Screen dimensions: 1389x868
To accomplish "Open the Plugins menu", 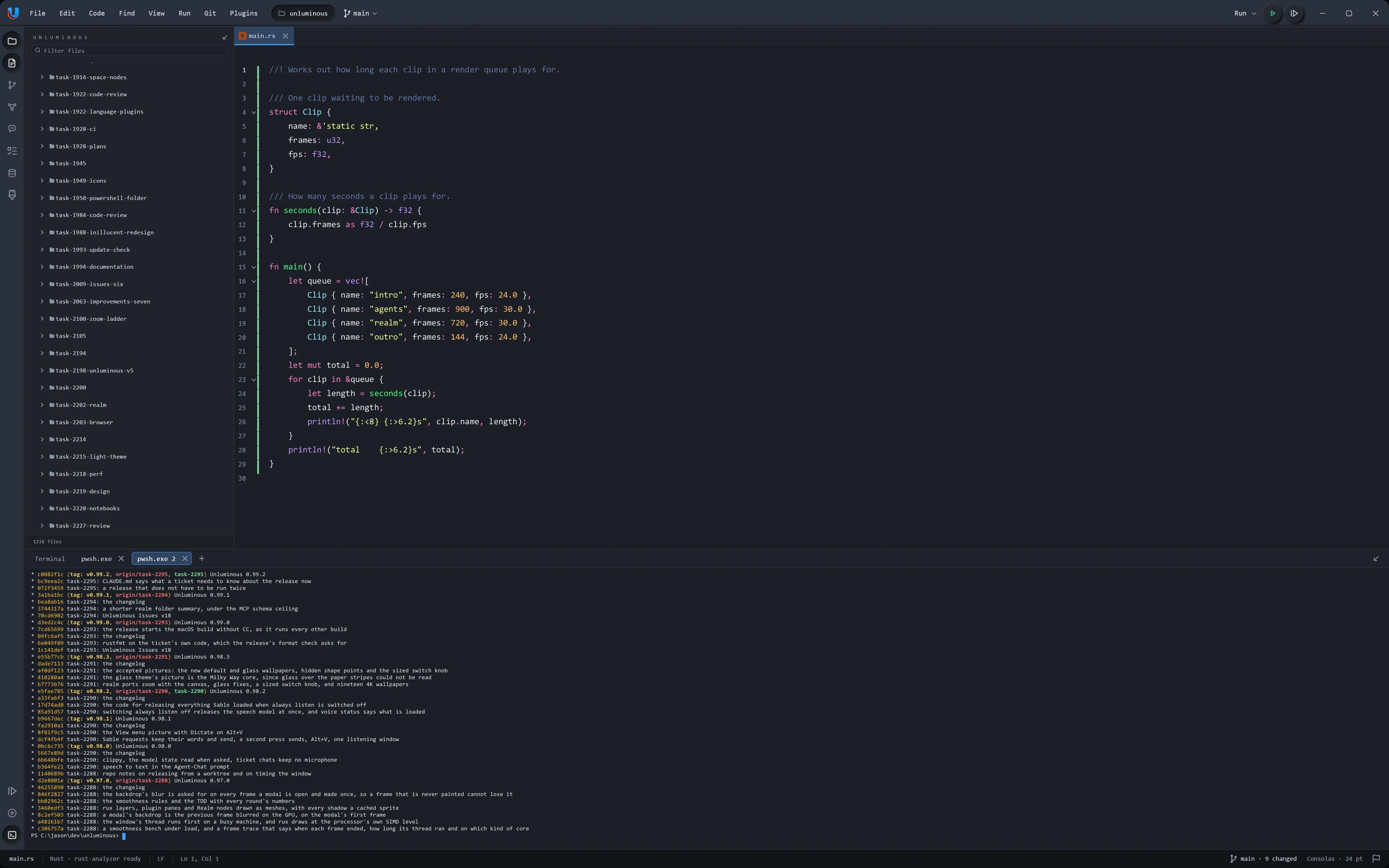I will (243, 13).
